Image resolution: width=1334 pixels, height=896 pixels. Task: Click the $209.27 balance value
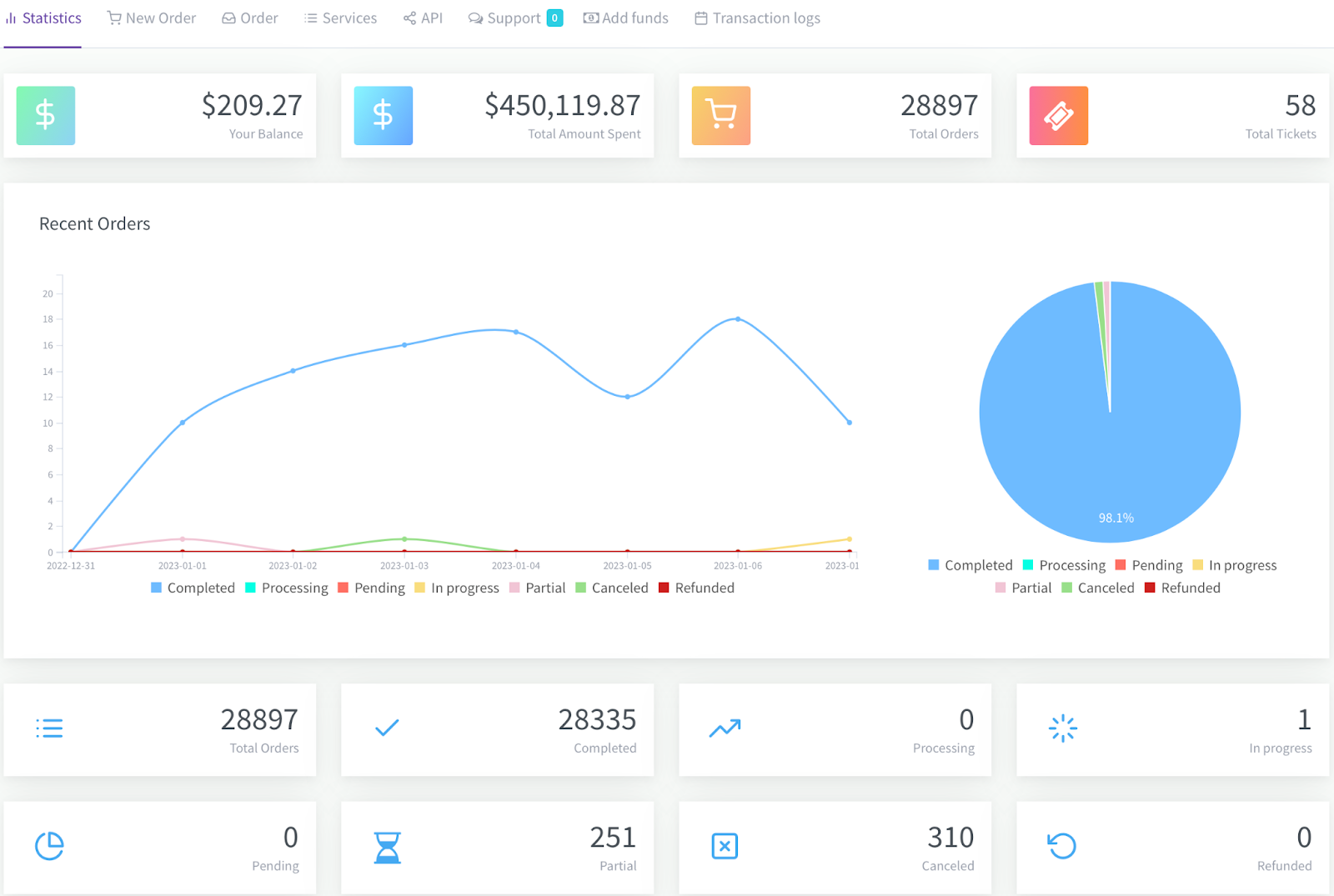tap(253, 106)
